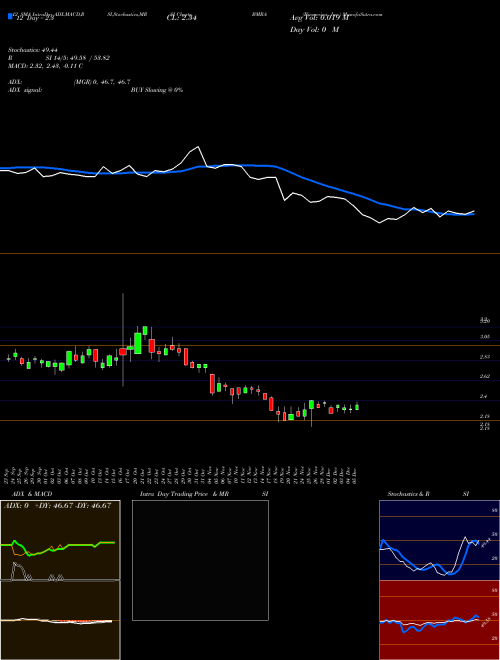Click the right end of the blue SMA line
Image resolution: width=500 pixels, height=660 pixels.
473,214
